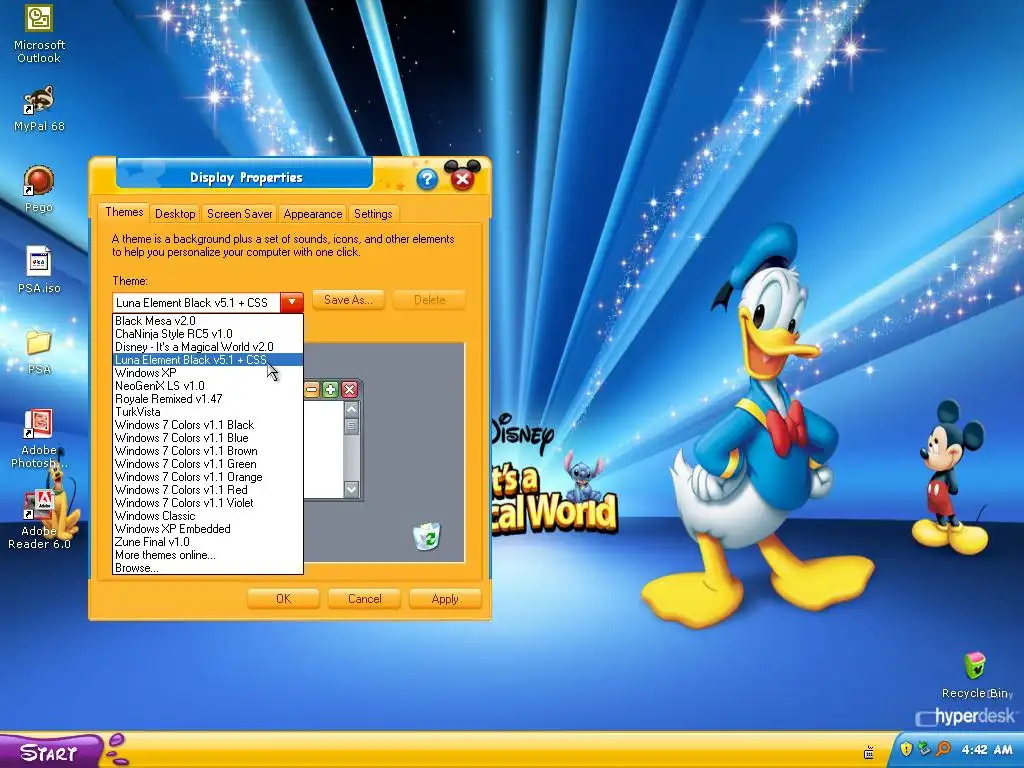Choose the TurkVista theme
The width and height of the screenshot is (1024, 768).
tap(208, 412)
